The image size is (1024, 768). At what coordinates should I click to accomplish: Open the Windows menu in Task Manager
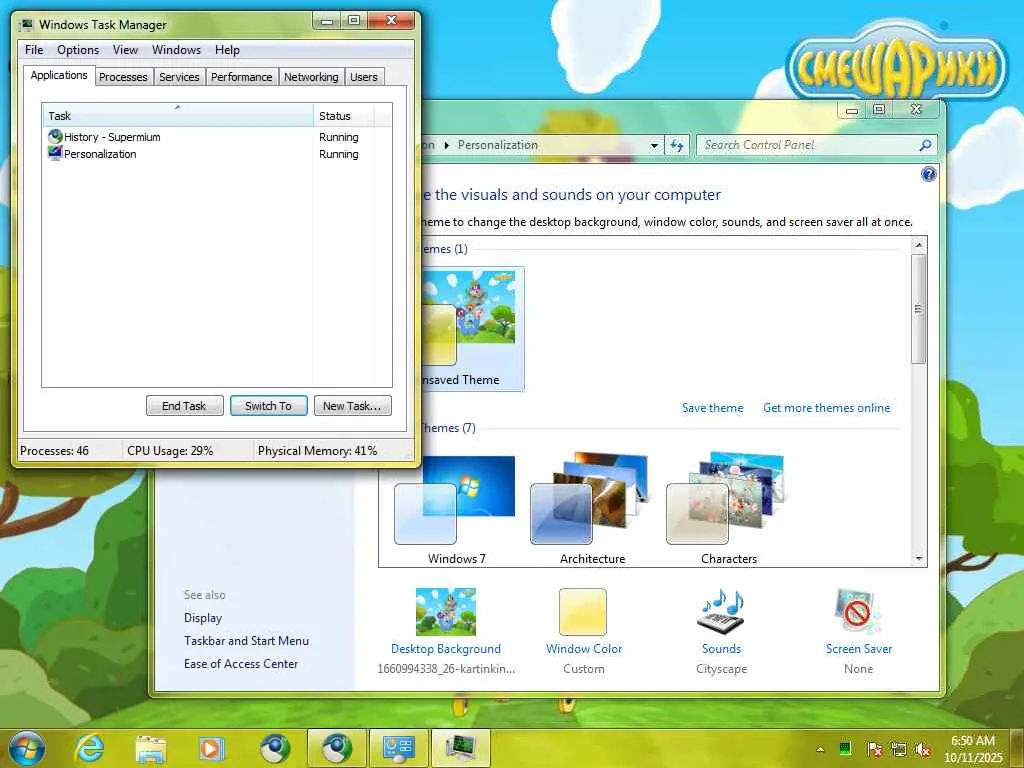(x=176, y=50)
